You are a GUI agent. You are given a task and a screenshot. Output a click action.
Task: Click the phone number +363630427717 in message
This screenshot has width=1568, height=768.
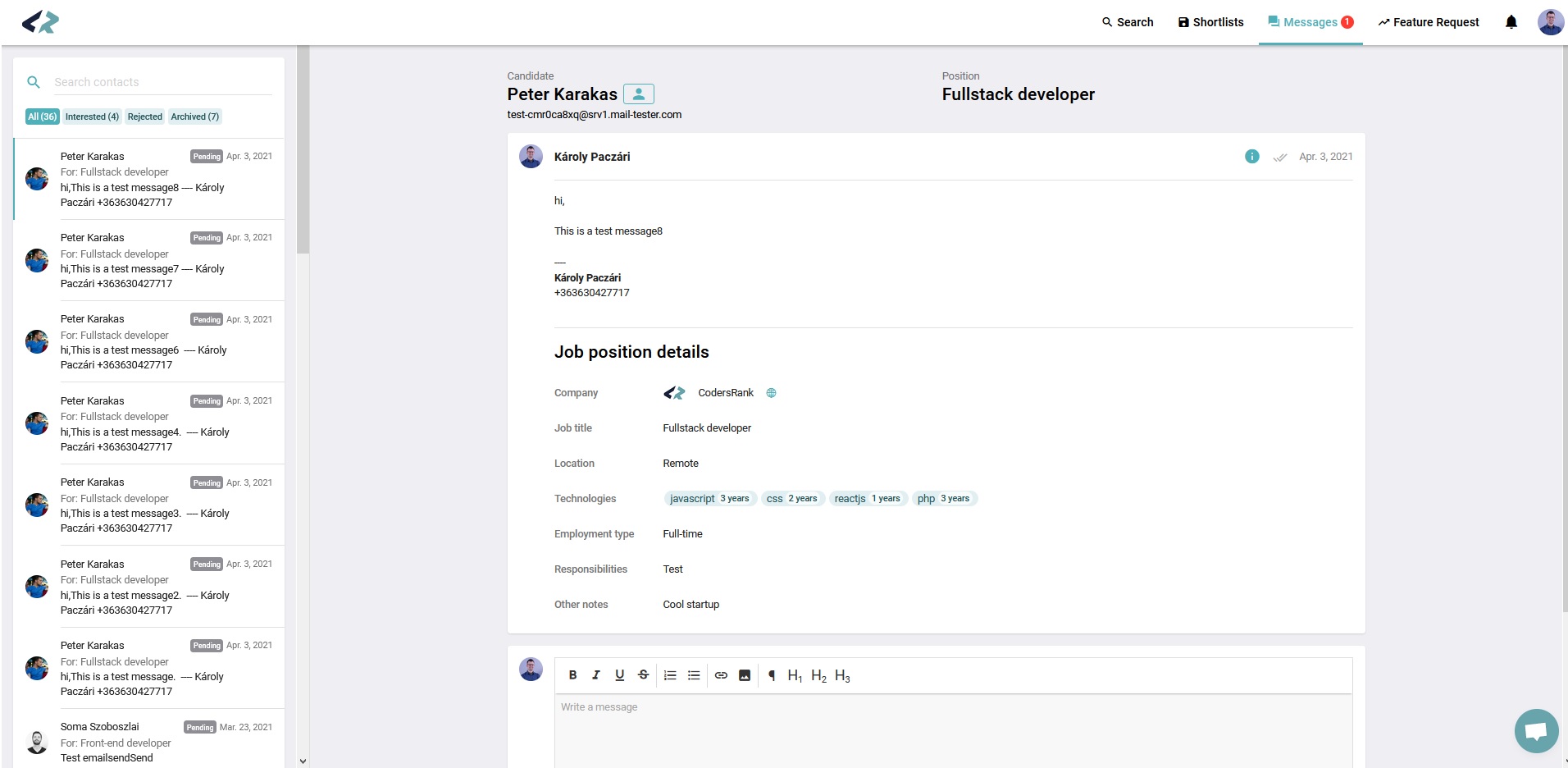591,293
